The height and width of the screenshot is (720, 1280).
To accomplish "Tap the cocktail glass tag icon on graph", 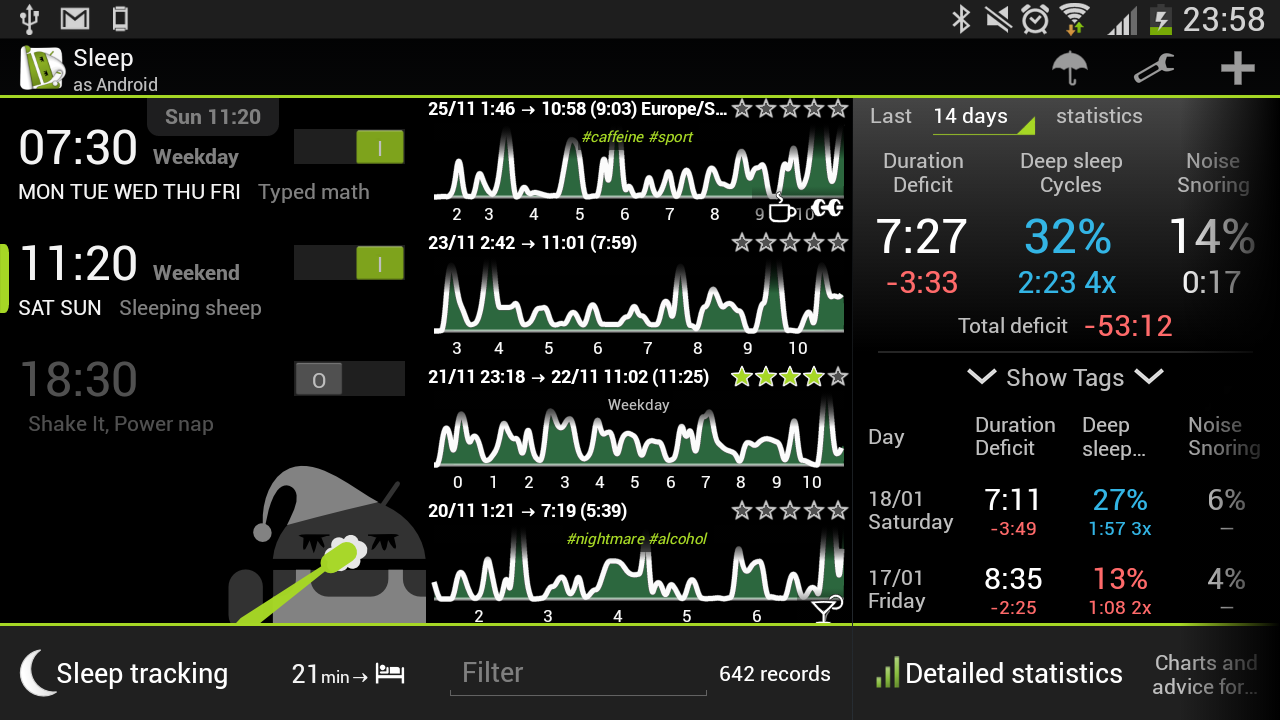I will pyautogui.click(x=826, y=609).
